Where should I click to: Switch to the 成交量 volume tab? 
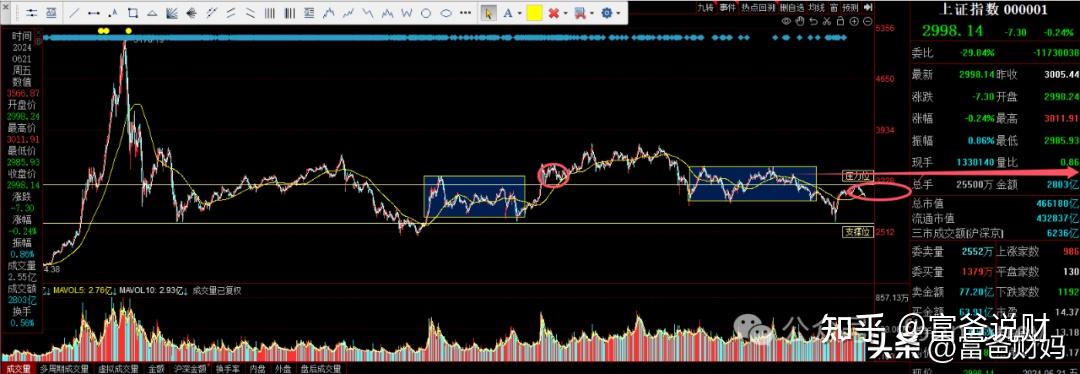19,368
